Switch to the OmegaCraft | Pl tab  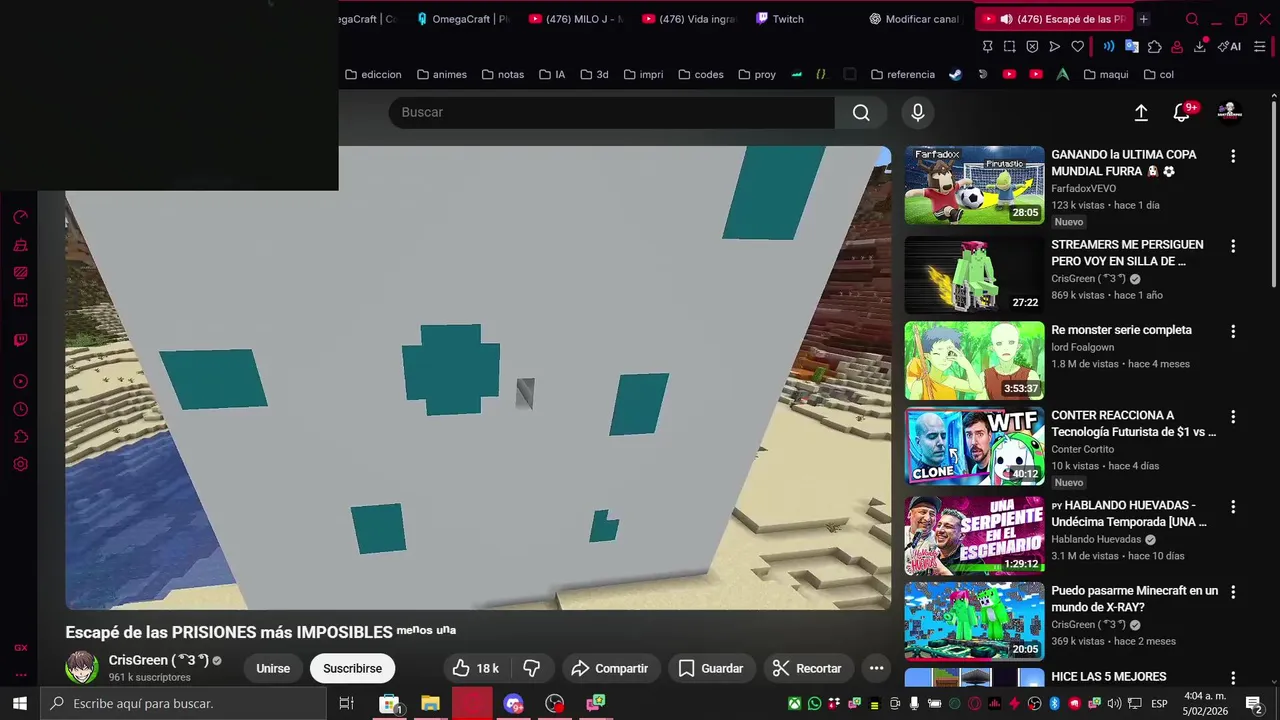pos(463,19)
